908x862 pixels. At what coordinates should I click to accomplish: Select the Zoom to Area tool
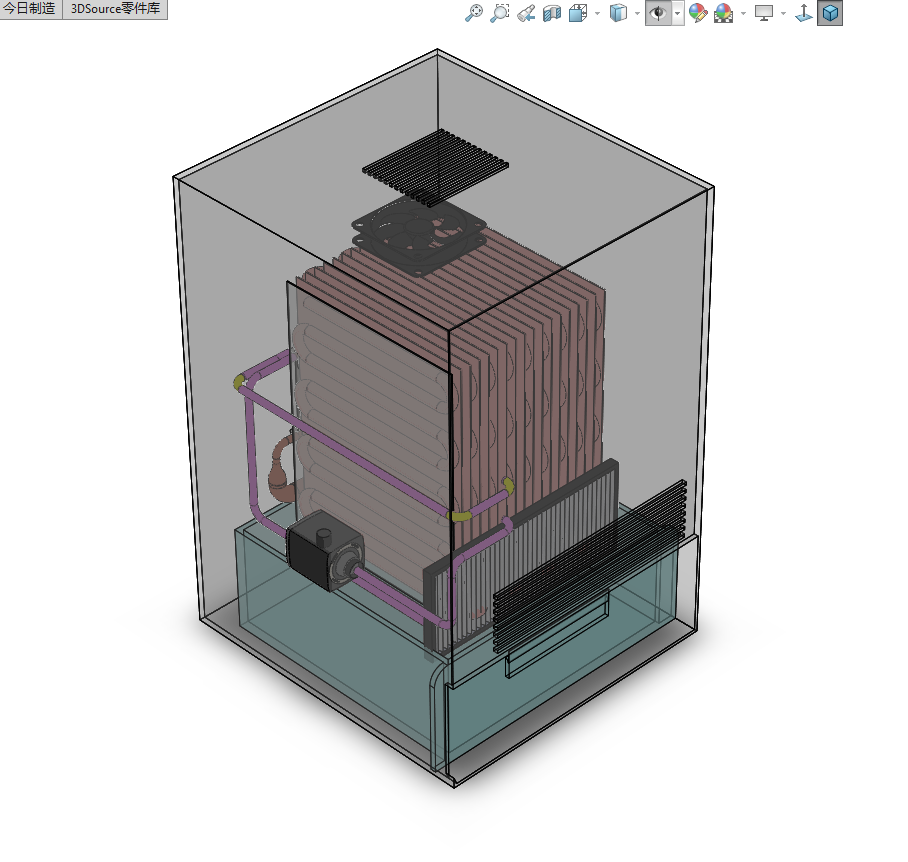click(500, 13)
